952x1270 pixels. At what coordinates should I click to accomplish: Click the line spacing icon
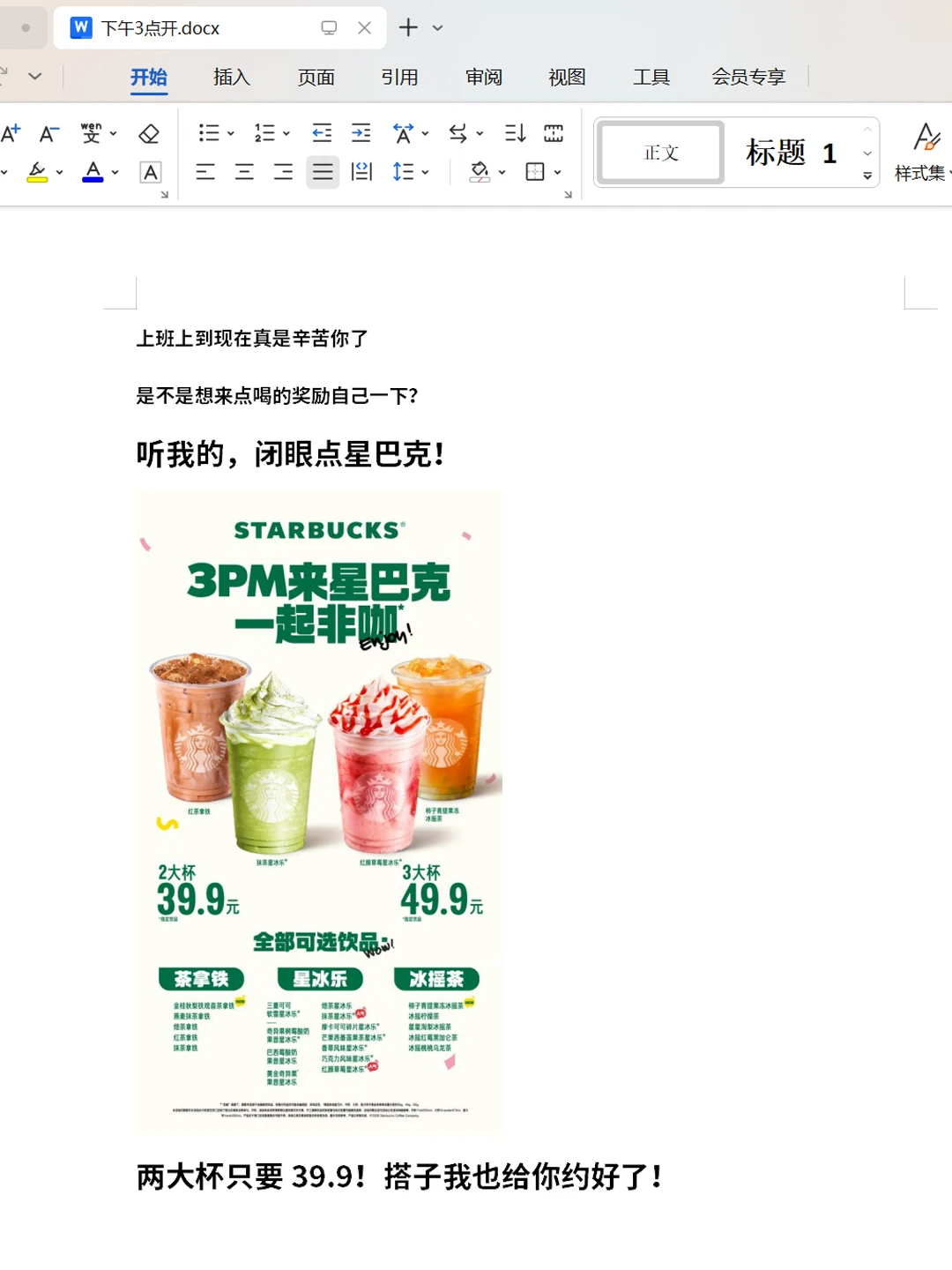[x=403, y=172]
